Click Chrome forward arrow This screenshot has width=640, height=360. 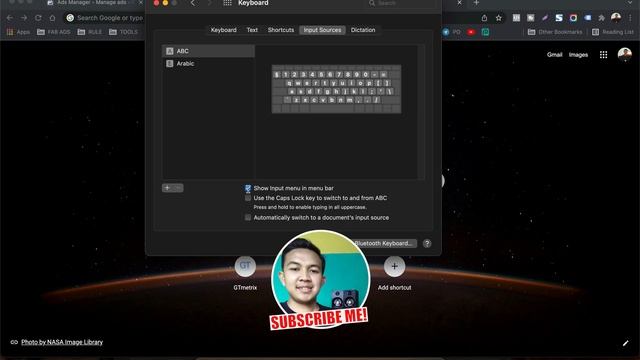(24, 18)
